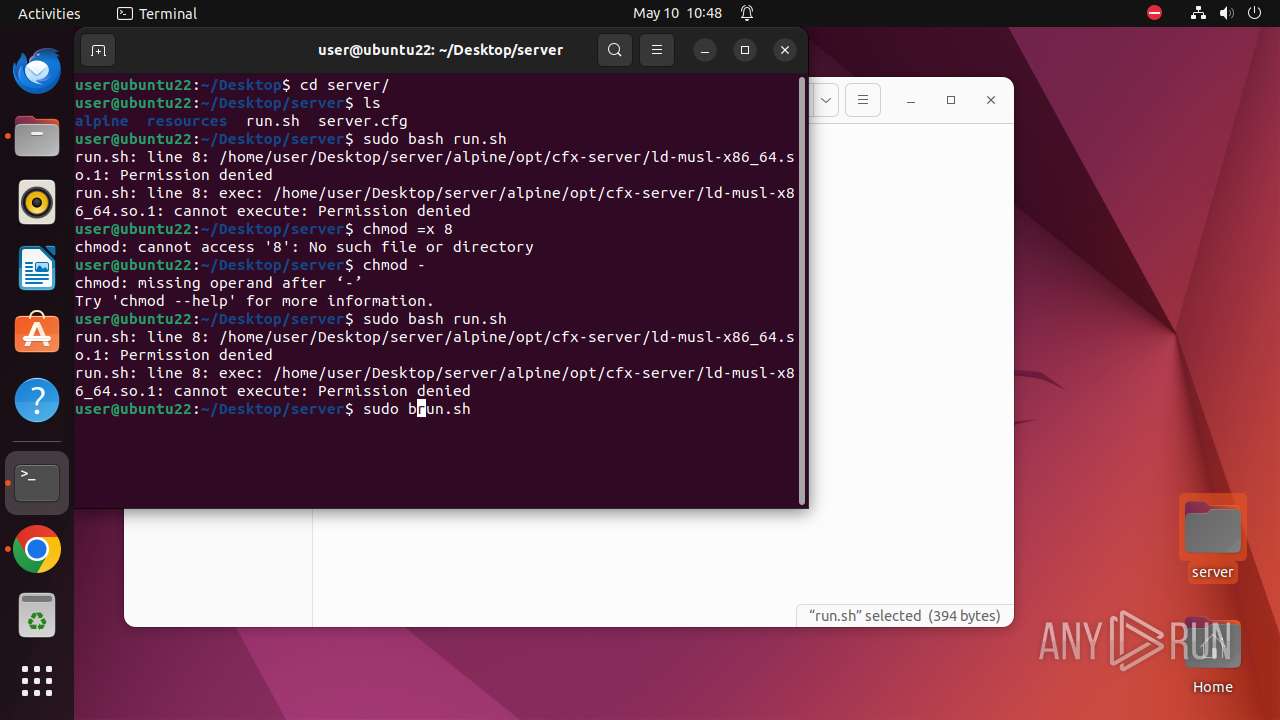The image size is (1280, 720).
Task: Open the Activities overview
Action: coord(49,13)
